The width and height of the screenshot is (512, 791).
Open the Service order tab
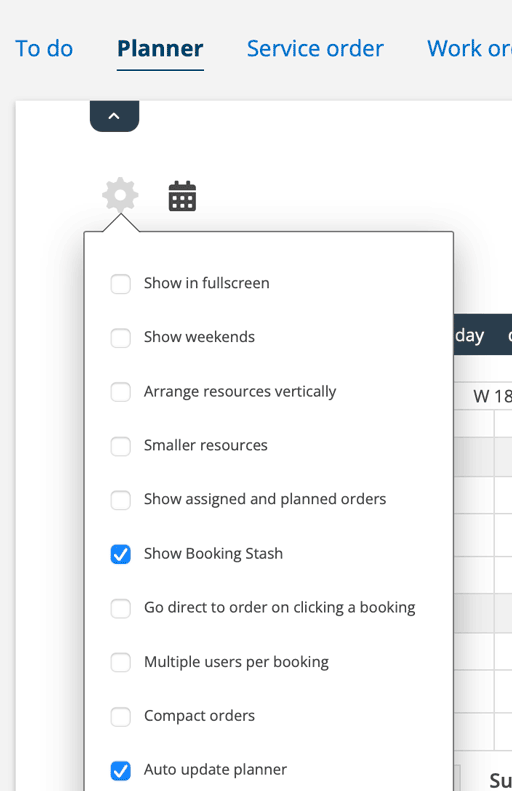[315, 49]
